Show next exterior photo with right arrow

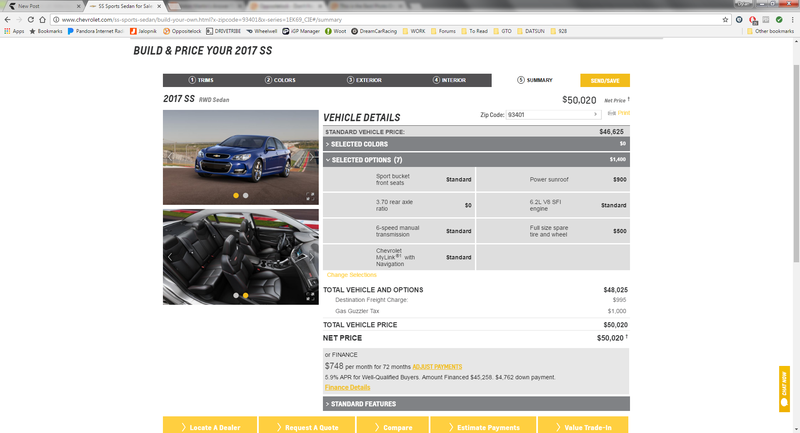(311, 157)
